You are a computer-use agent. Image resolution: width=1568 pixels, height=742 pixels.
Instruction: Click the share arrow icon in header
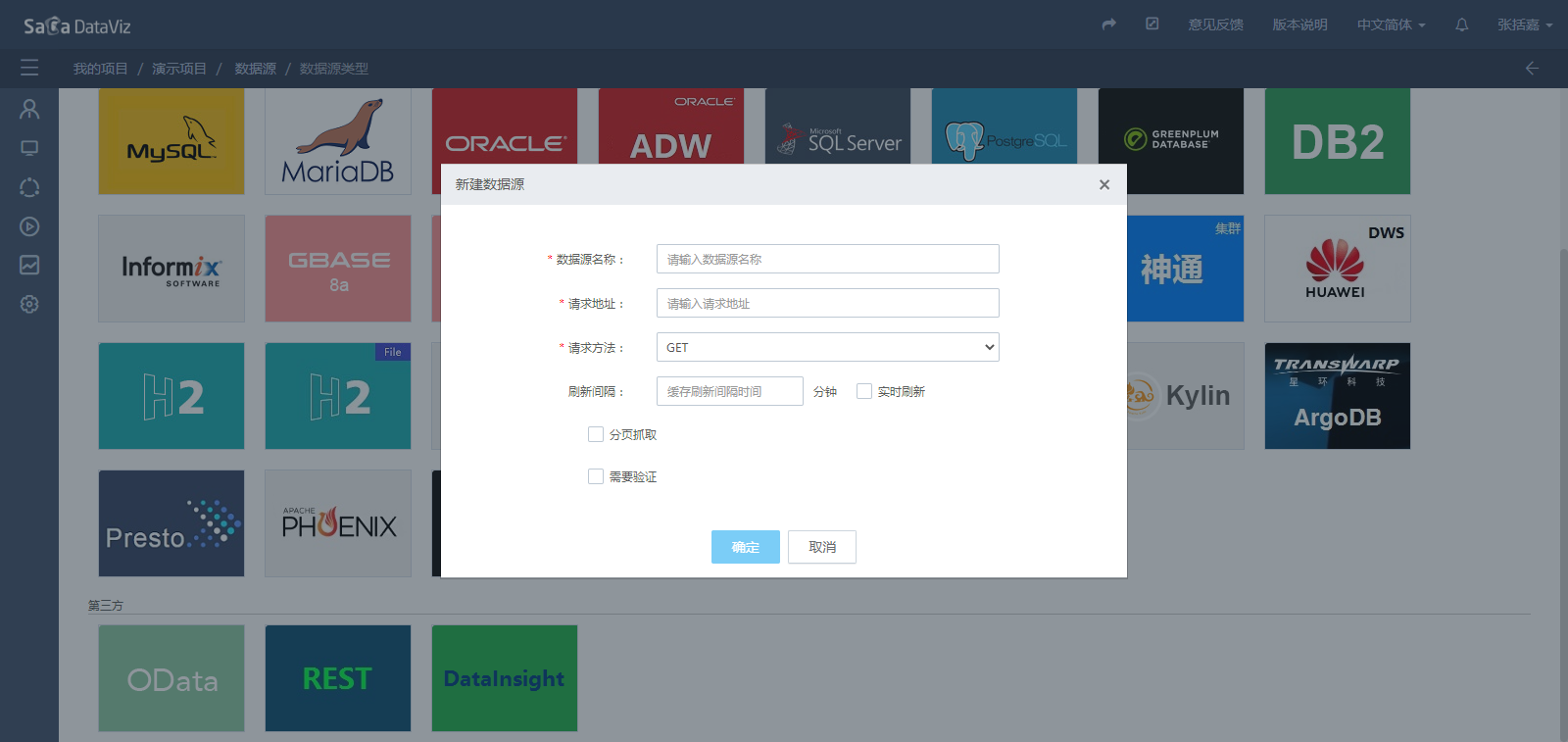(x=1109, y=25)
